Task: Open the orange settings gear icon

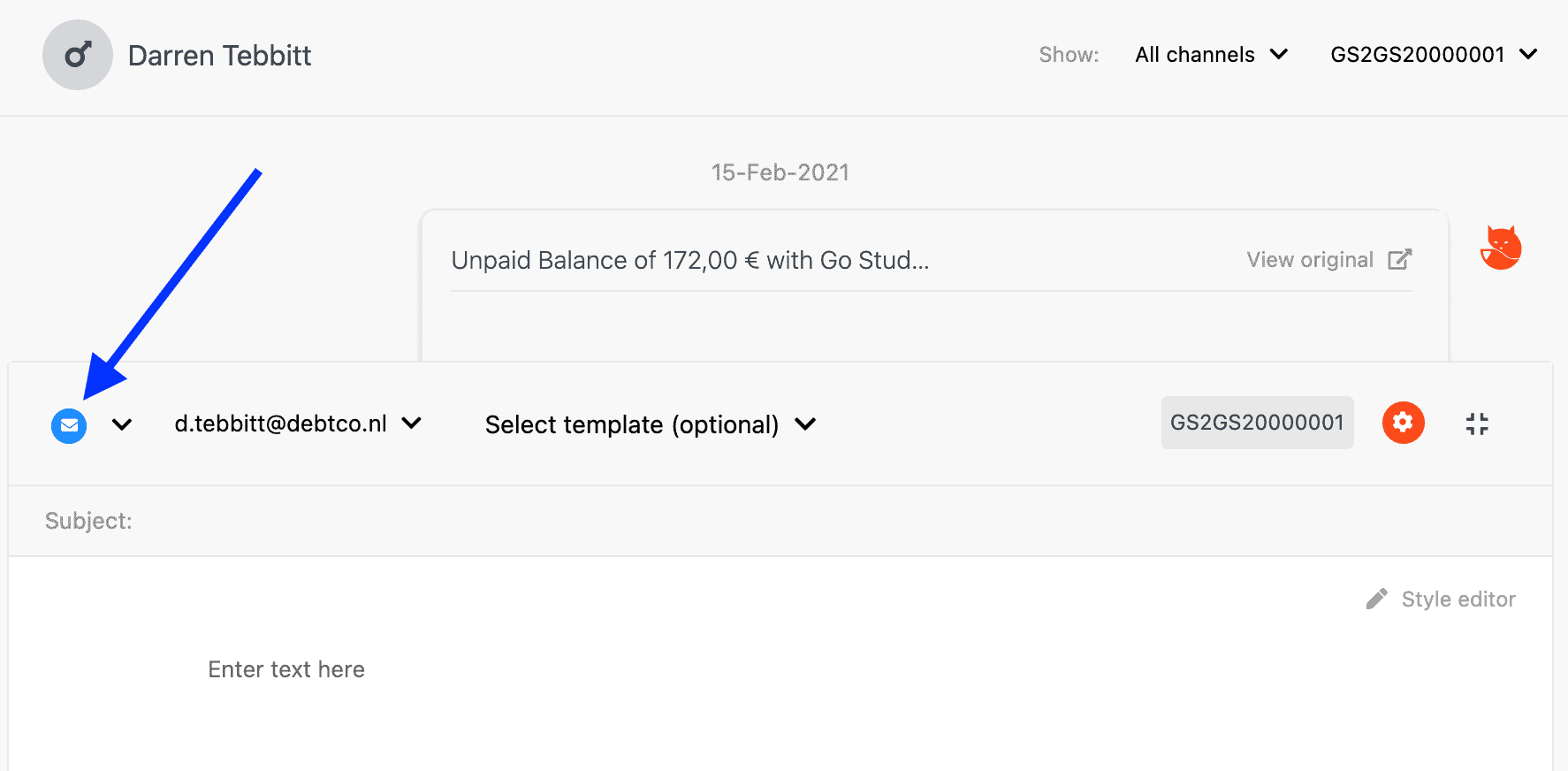Action: [1403, 423]
